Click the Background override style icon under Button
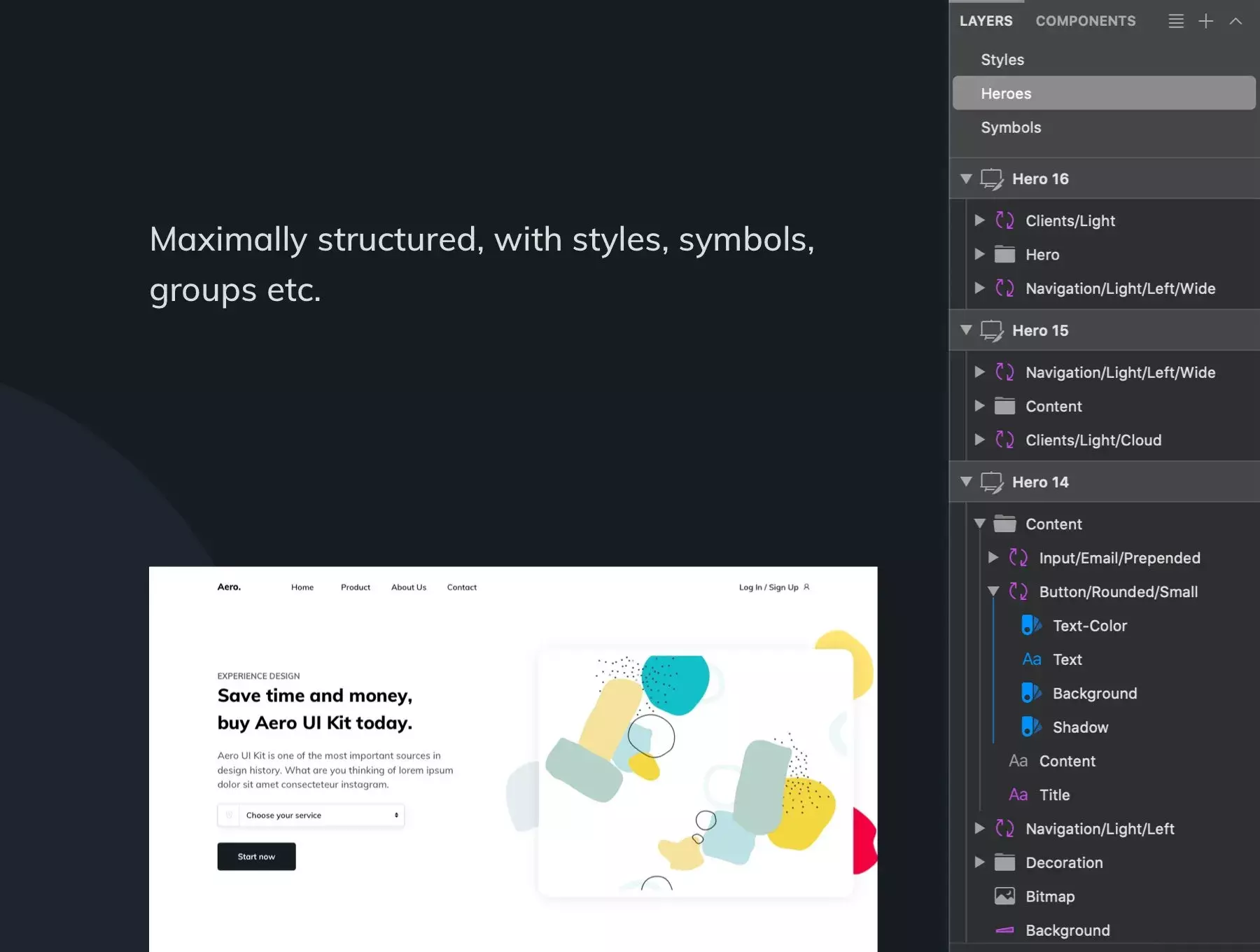The width and height of the screenshot is (1260, 952). point(1031,693)
